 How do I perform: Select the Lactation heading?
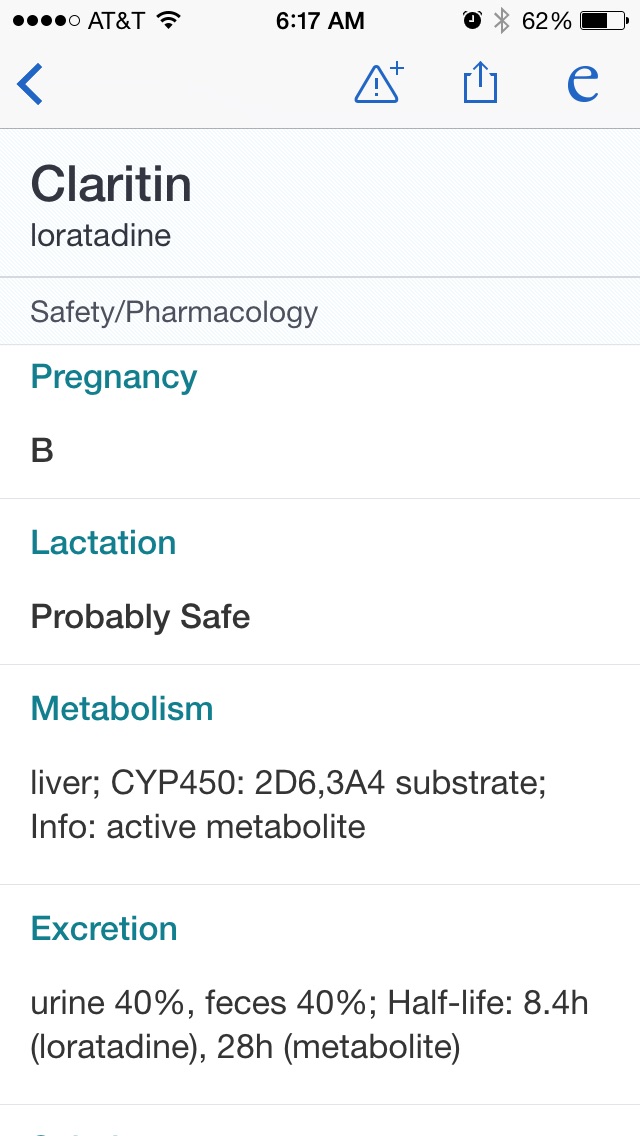tap(104, 542)
